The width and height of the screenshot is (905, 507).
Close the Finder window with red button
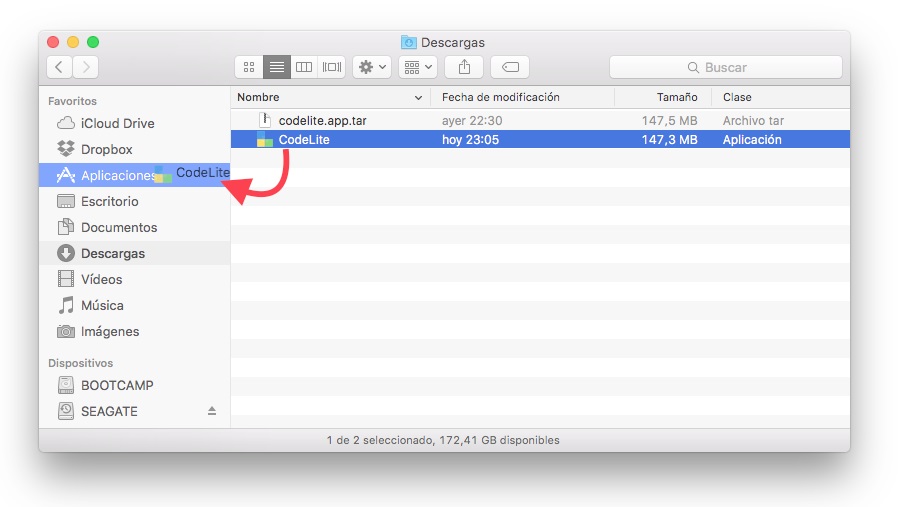tap(53, 42)
